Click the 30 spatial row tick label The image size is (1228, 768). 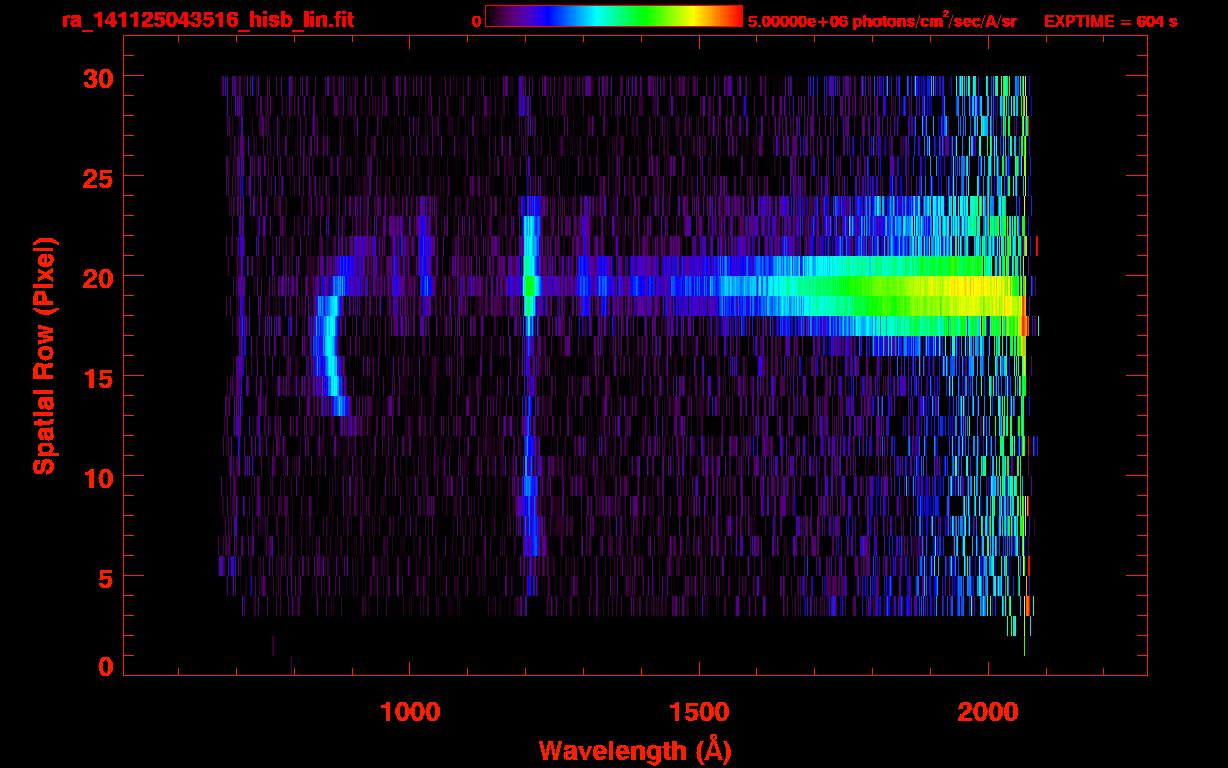(97, 77)
